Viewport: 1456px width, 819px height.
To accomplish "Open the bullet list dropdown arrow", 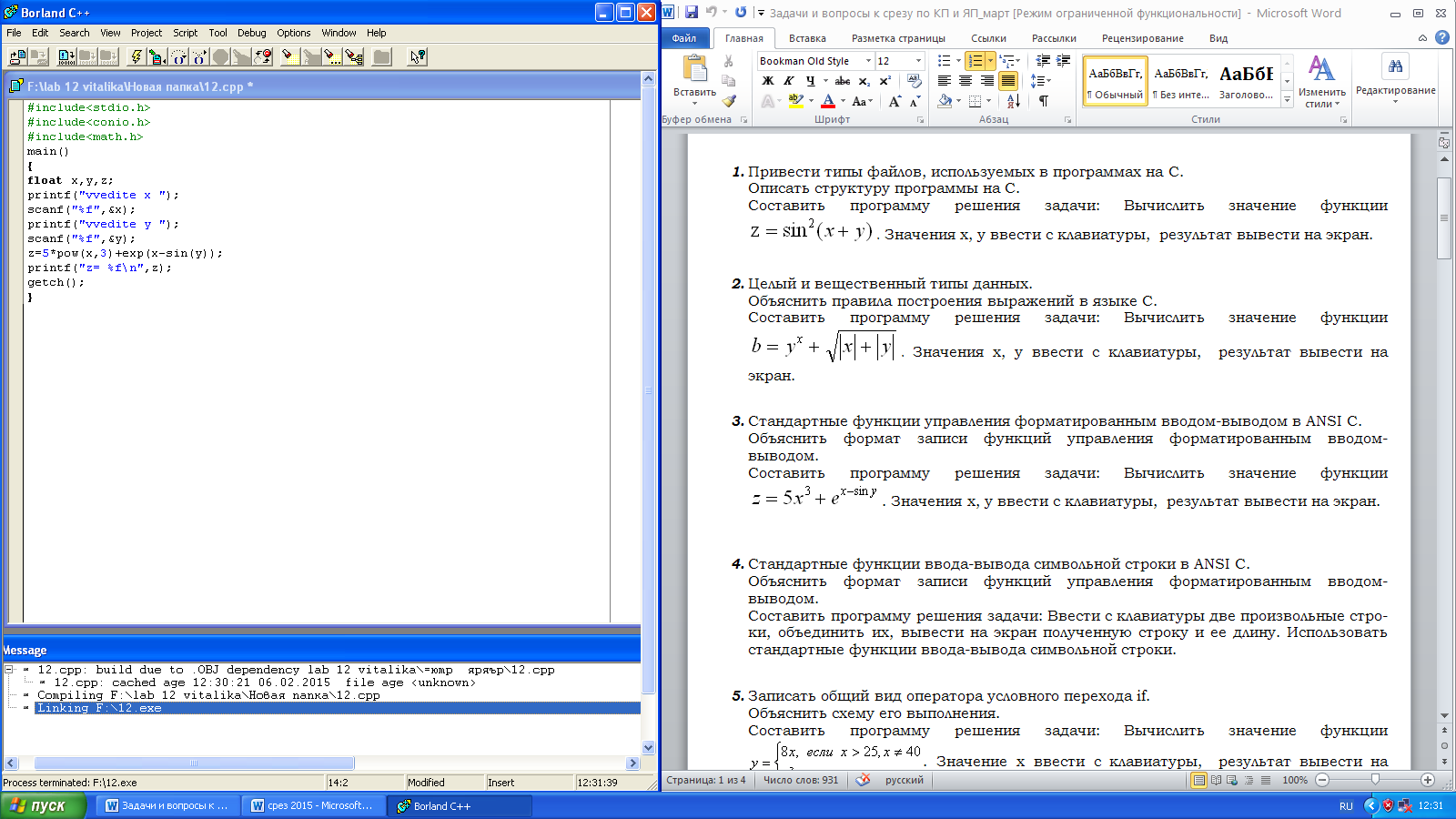I will click(957, 61).
